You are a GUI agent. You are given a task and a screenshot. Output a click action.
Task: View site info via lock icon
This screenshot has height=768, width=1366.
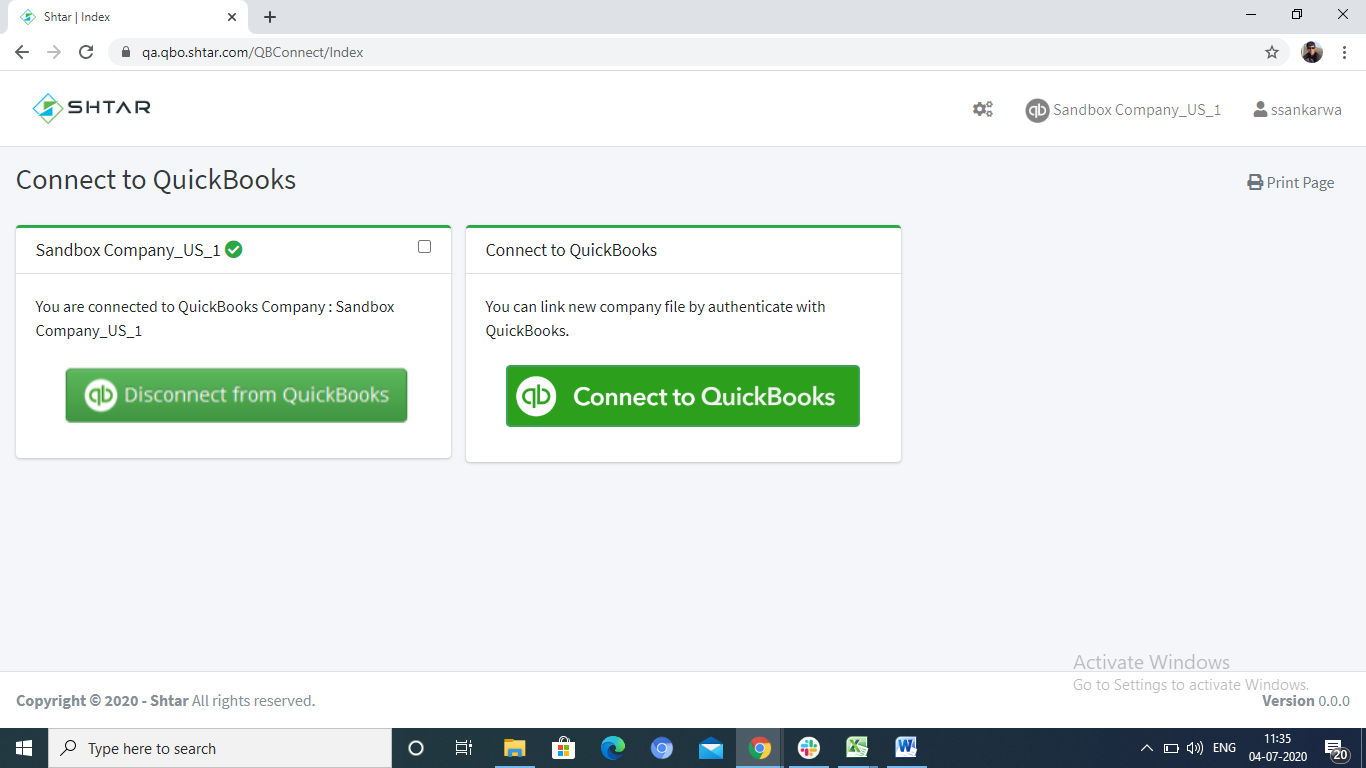(x=126, y=52)
